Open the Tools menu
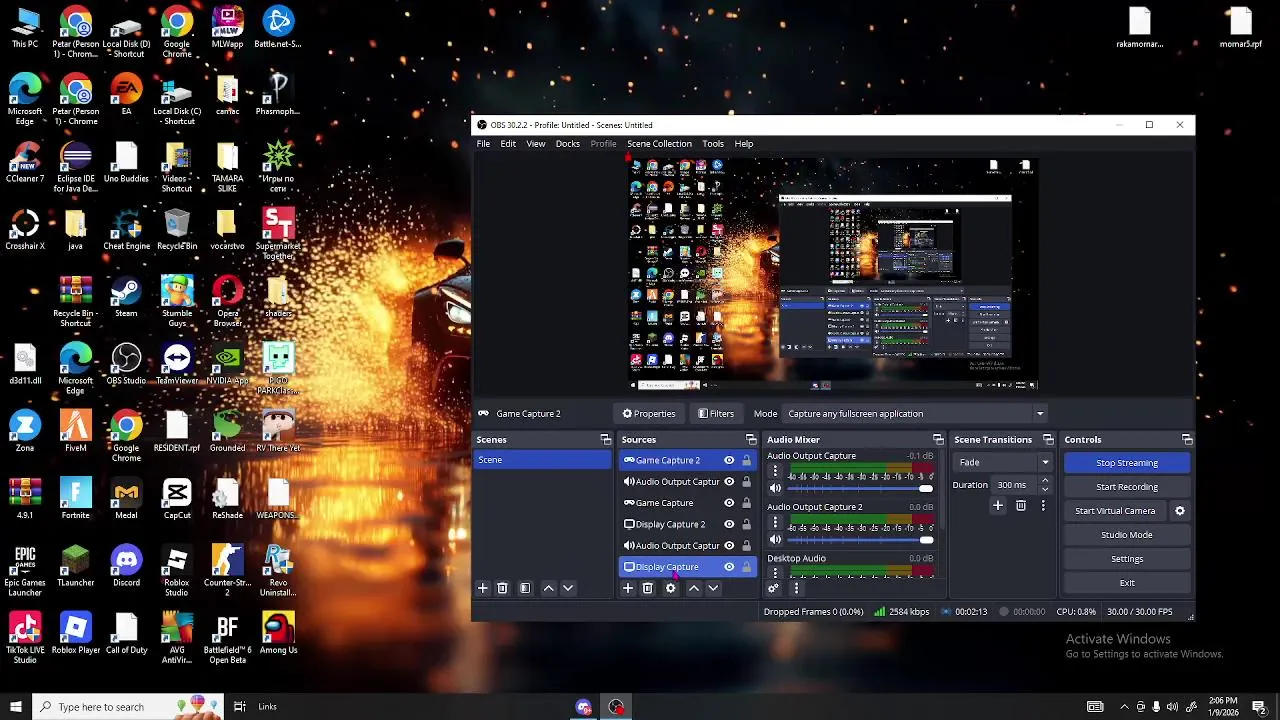1280x720 pixels. point(713,144)
